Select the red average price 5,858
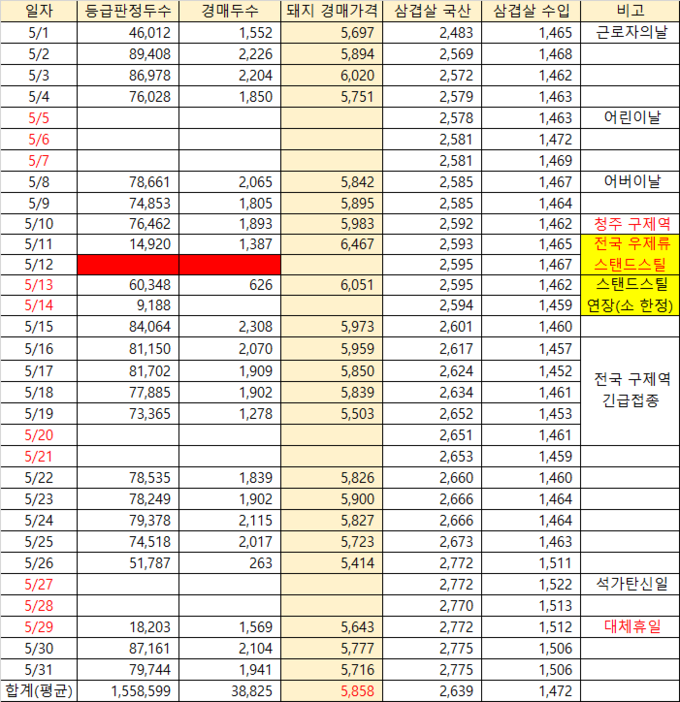 point(332,691)
